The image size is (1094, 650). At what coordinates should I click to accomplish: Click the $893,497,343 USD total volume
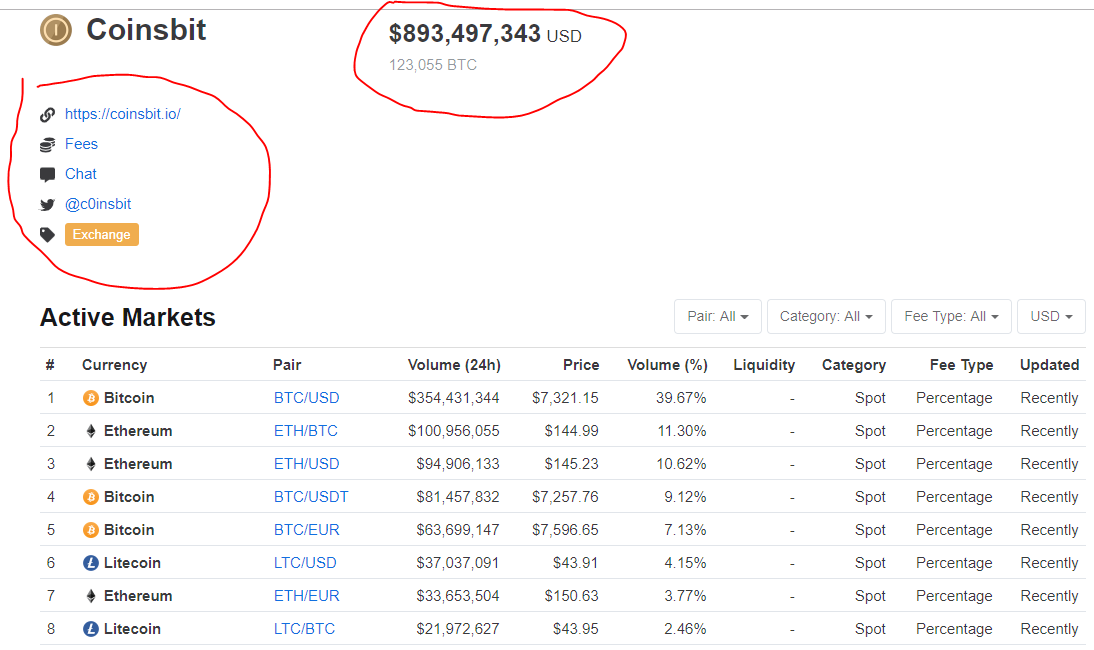point(485,33)
